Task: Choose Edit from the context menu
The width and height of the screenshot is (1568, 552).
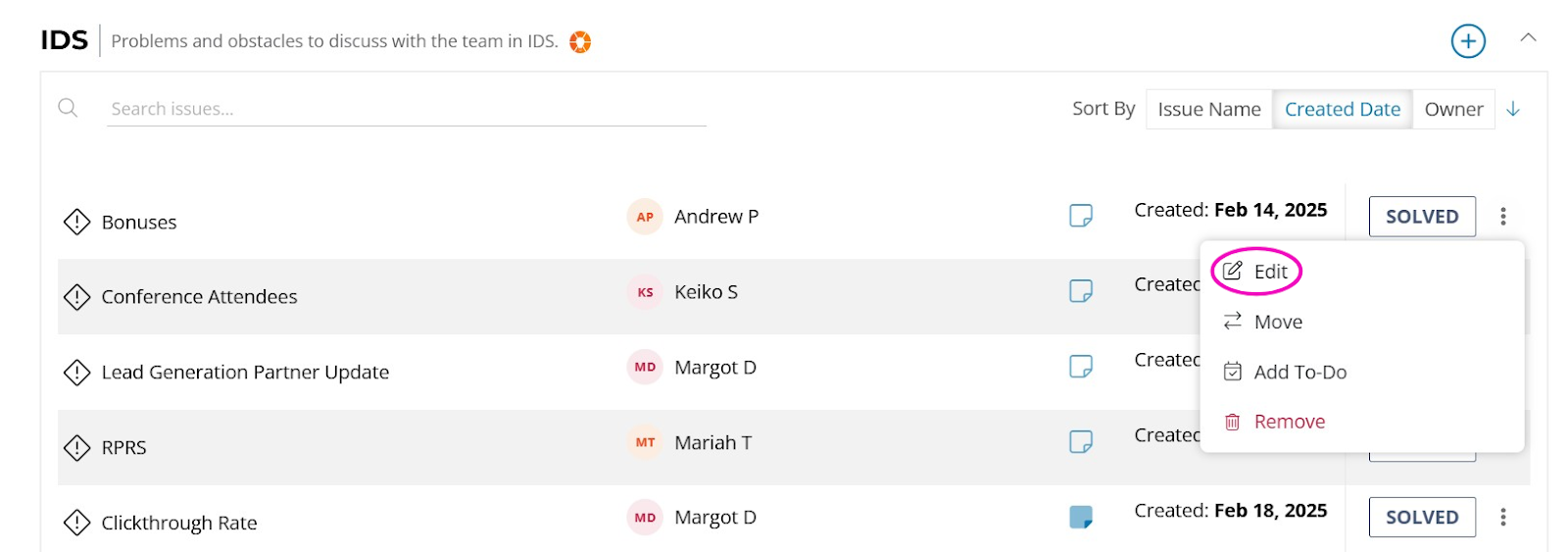Action: coord(1255,272)
